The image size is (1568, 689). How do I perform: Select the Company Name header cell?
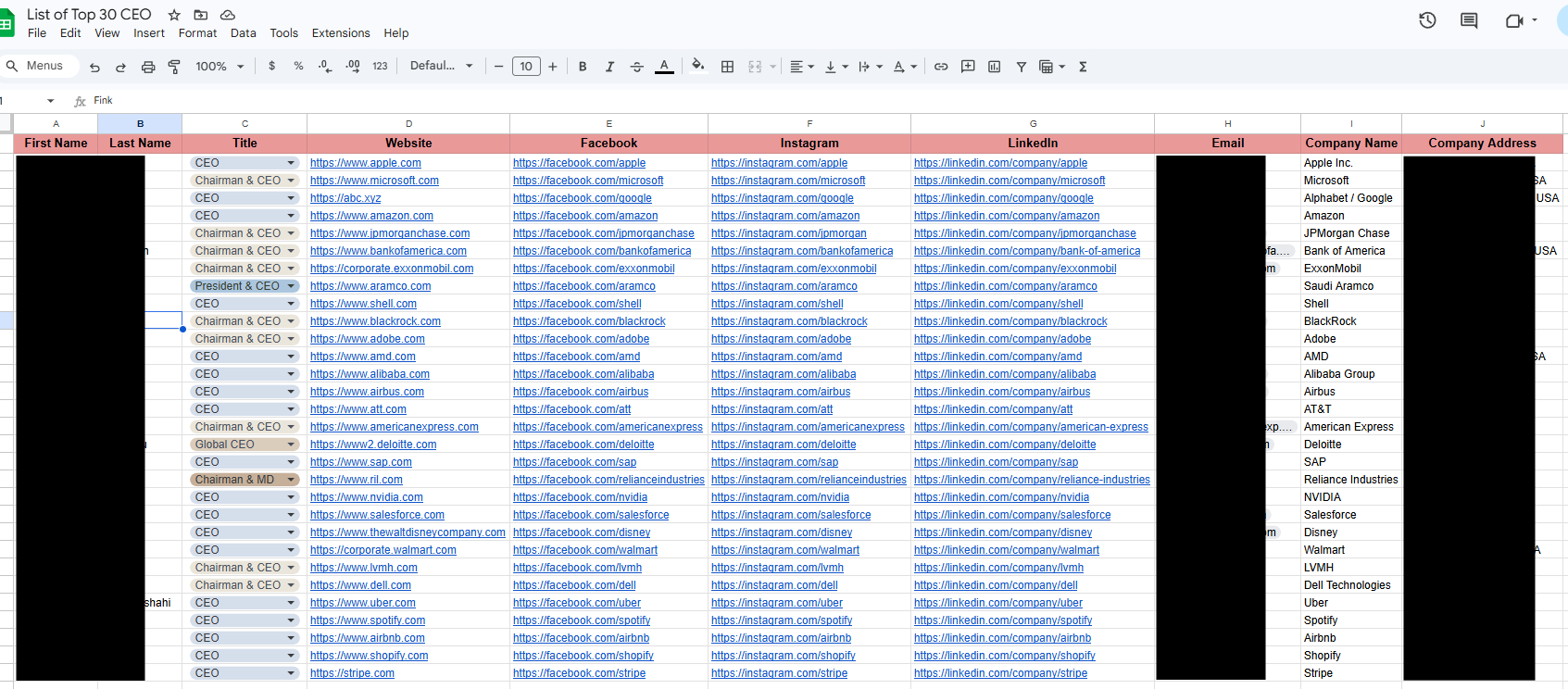[1351, 144]
